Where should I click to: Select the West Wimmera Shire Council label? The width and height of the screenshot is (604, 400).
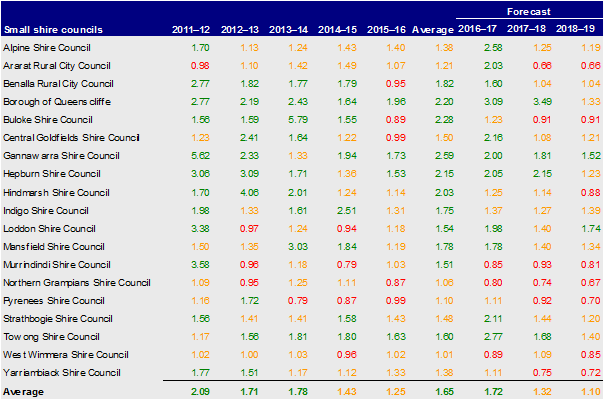point(66,355)
